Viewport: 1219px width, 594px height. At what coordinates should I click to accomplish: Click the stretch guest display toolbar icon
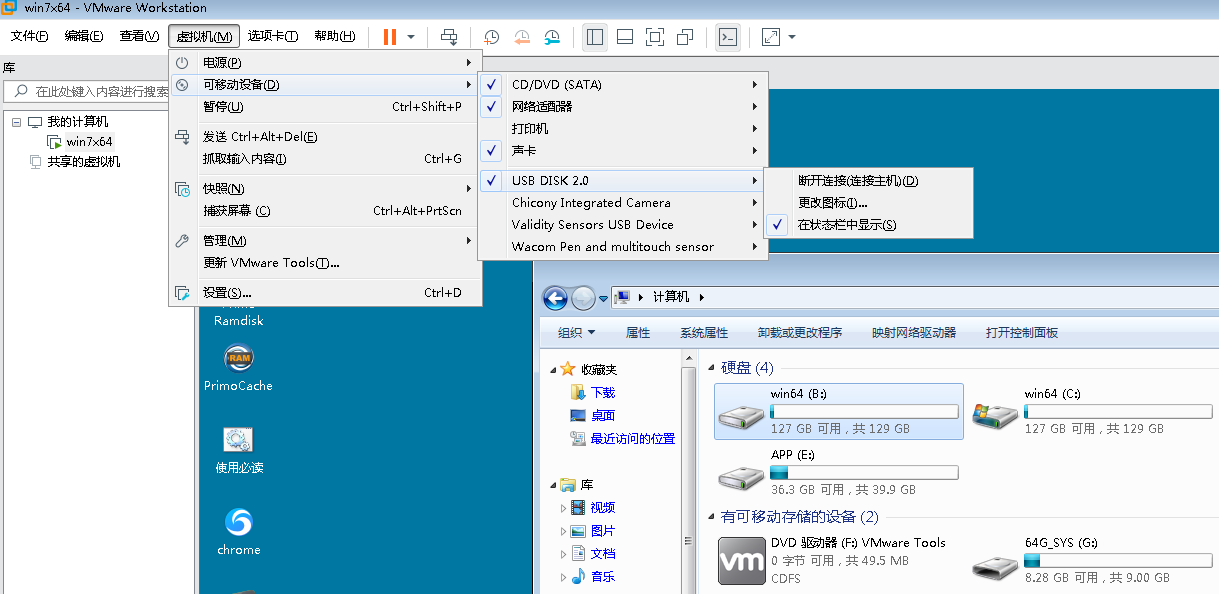[770, 37]
